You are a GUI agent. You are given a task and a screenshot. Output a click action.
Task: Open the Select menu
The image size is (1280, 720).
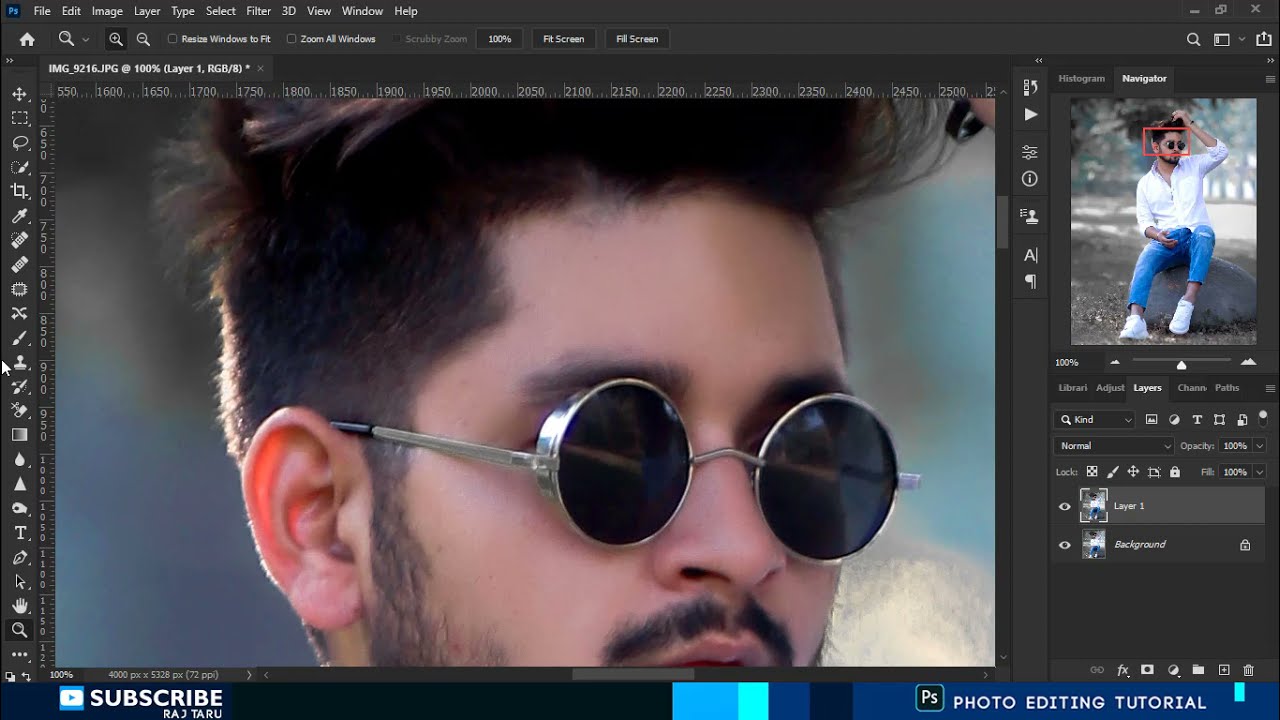pos(220,11)
